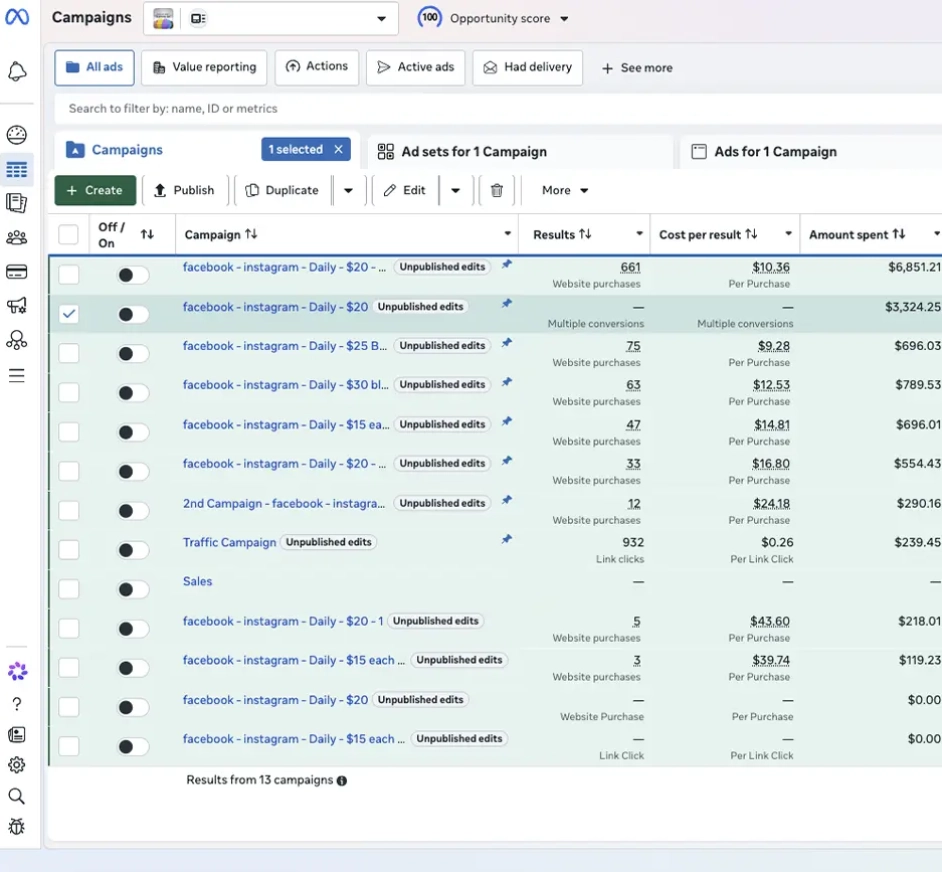
Task: Open the 2nd Campaign - facebook link
Action: [x=284, y=503]
